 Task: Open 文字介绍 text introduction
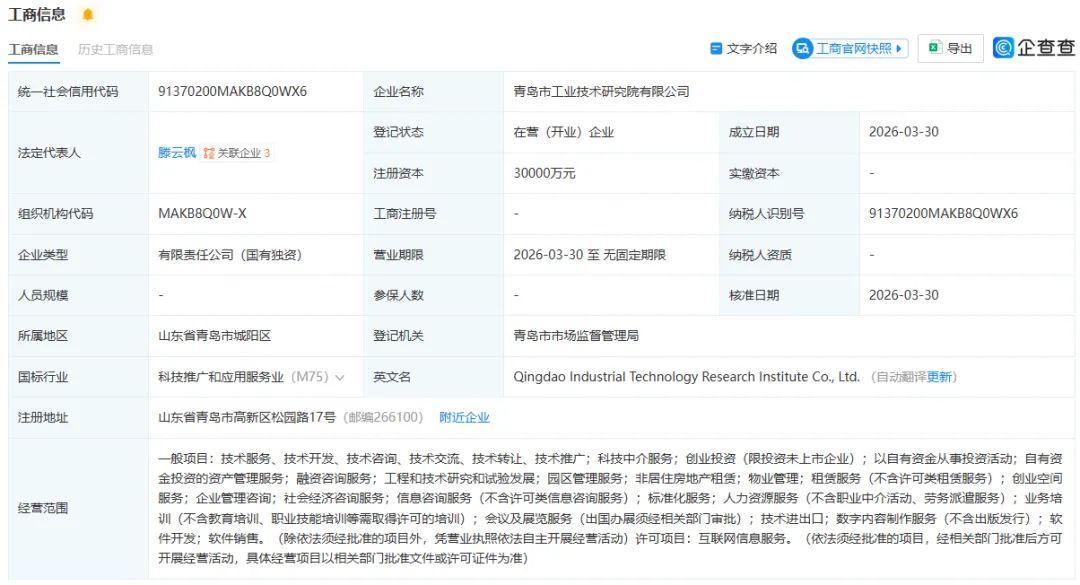click(x=743, y=48)
